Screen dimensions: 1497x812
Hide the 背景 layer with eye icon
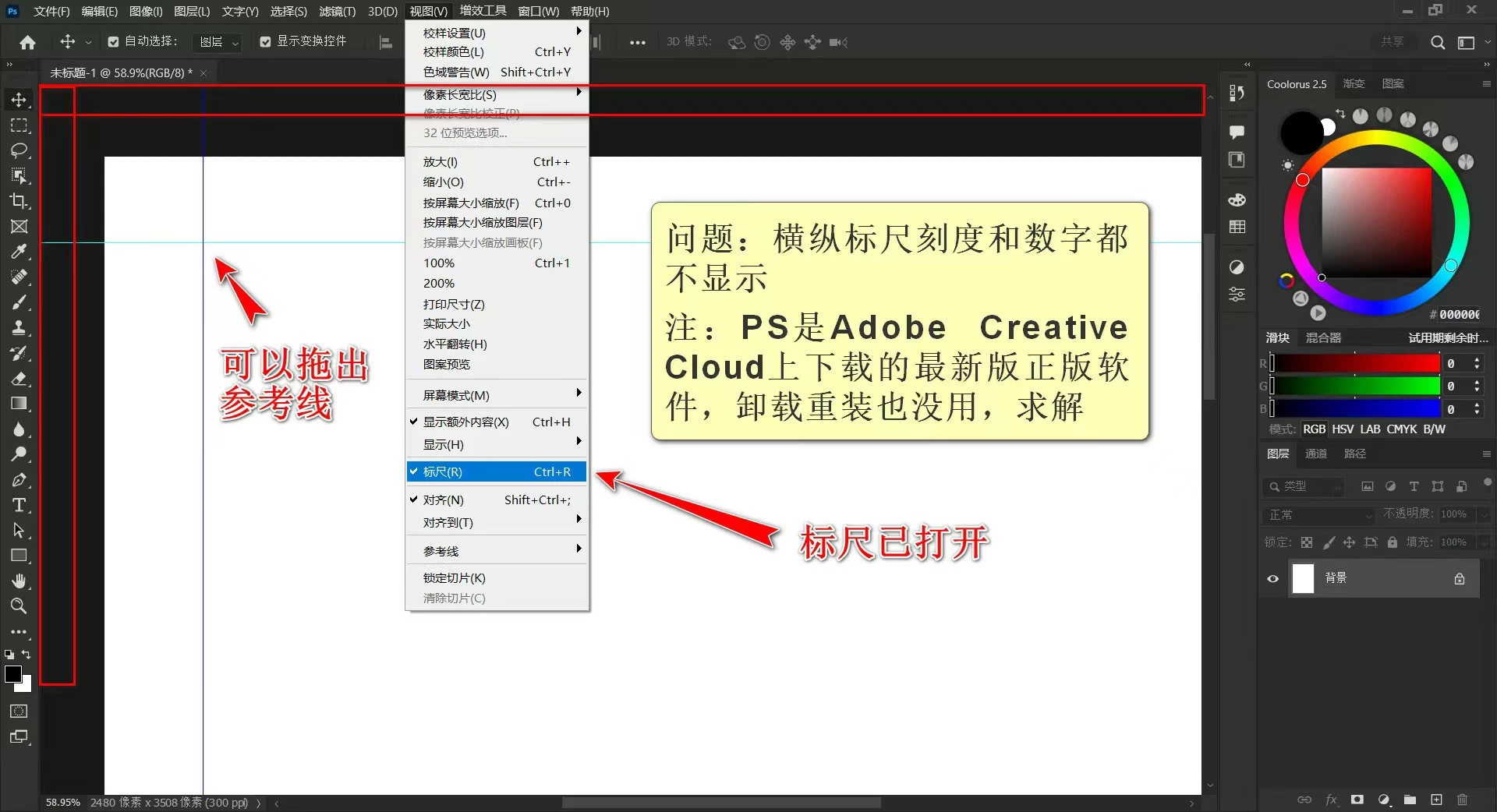click(1273, 578)
